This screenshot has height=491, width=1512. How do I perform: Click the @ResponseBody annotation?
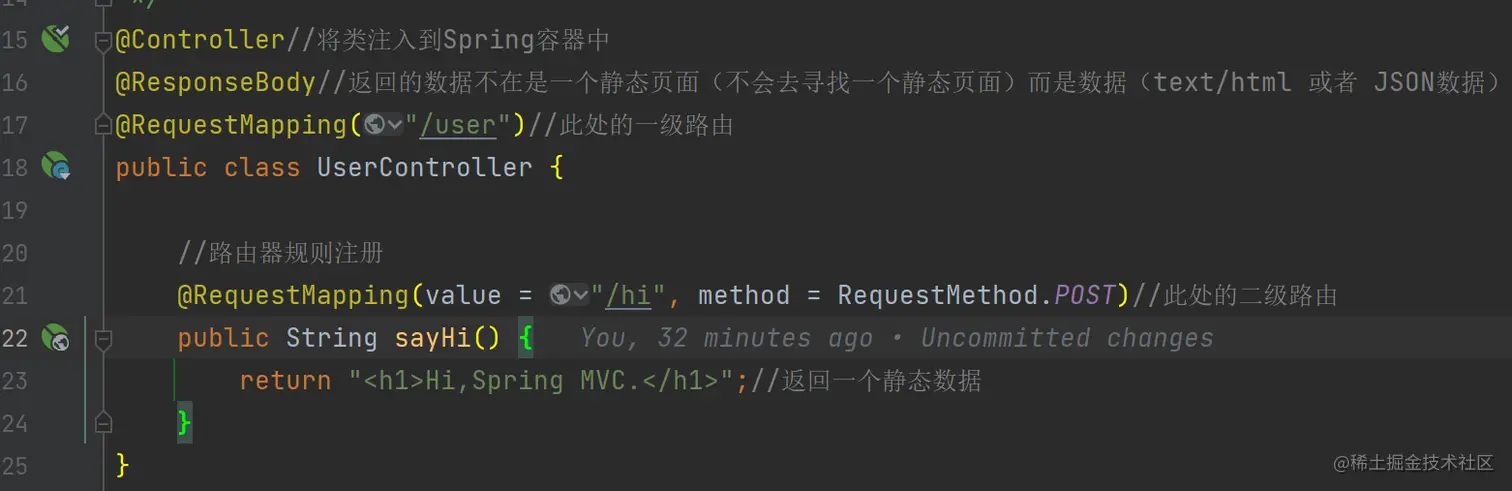[x=216, y=82]
